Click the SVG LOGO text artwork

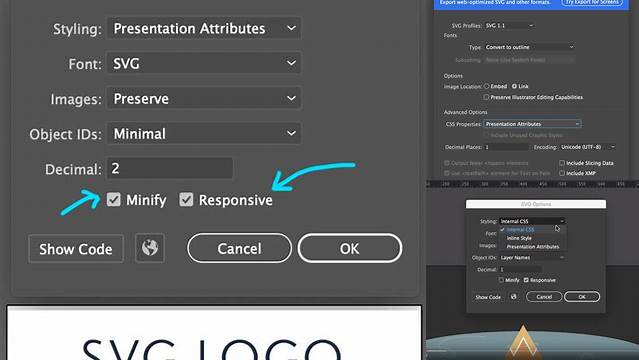click(x=212, y=348)
